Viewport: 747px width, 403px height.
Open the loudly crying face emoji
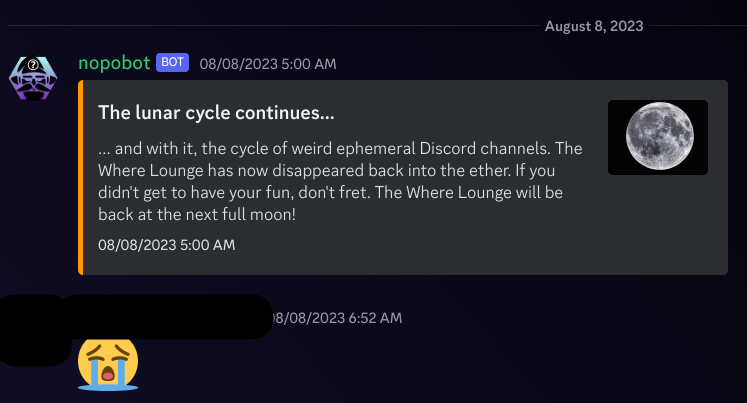click(108, 364)
